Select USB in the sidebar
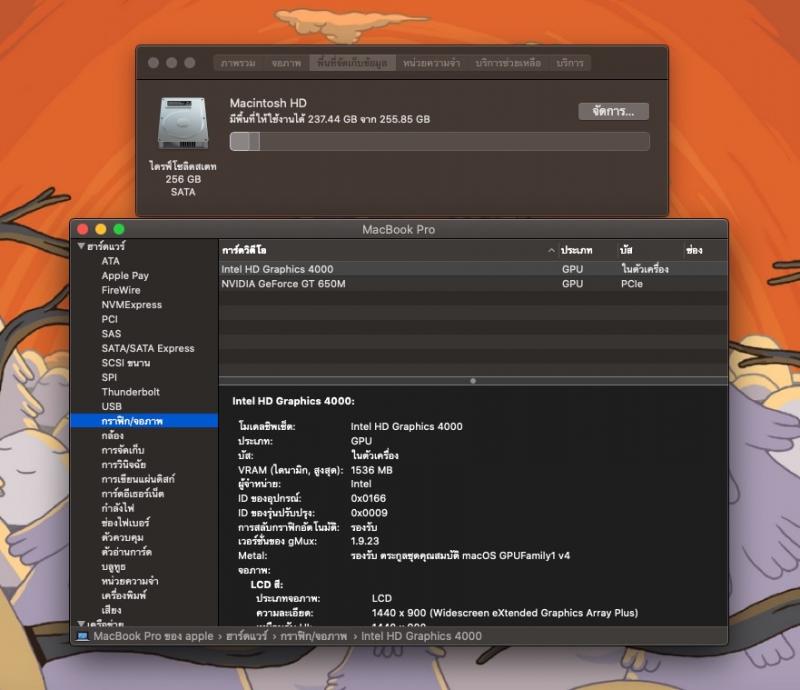This screenshot has width=800, height=690. (x=112, y=407)
